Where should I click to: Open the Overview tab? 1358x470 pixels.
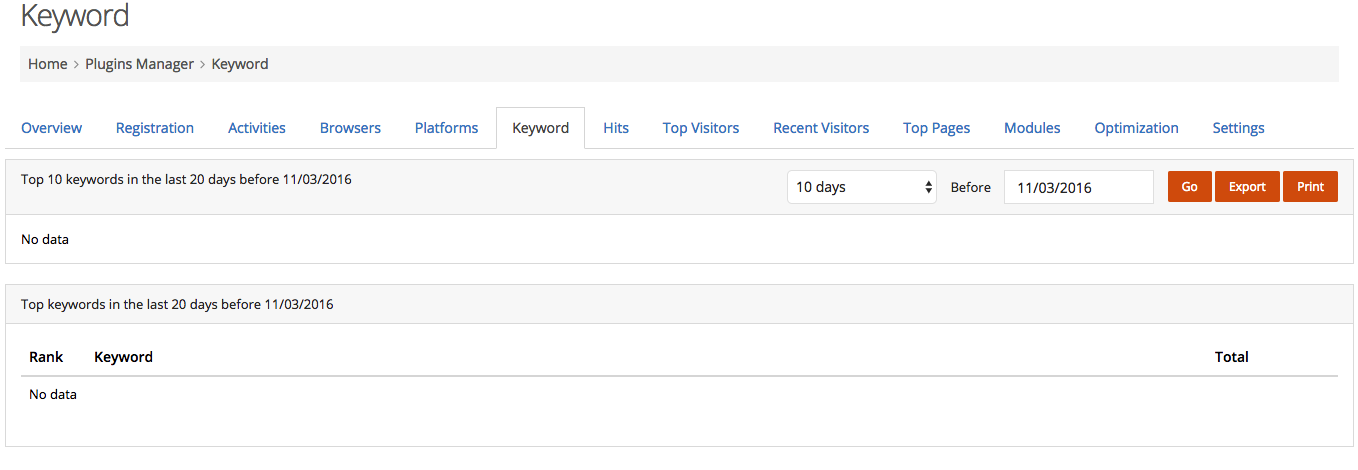pyautogui.click(x=51, y=128)
